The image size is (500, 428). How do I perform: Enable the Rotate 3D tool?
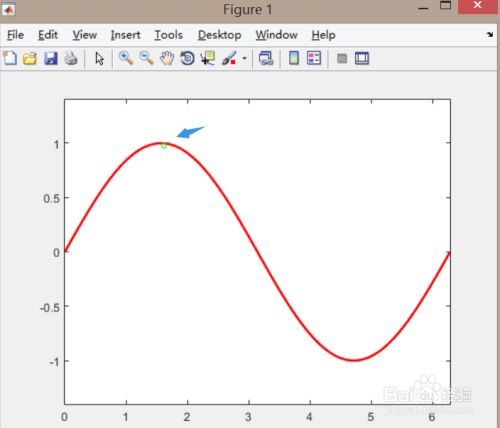187,59
